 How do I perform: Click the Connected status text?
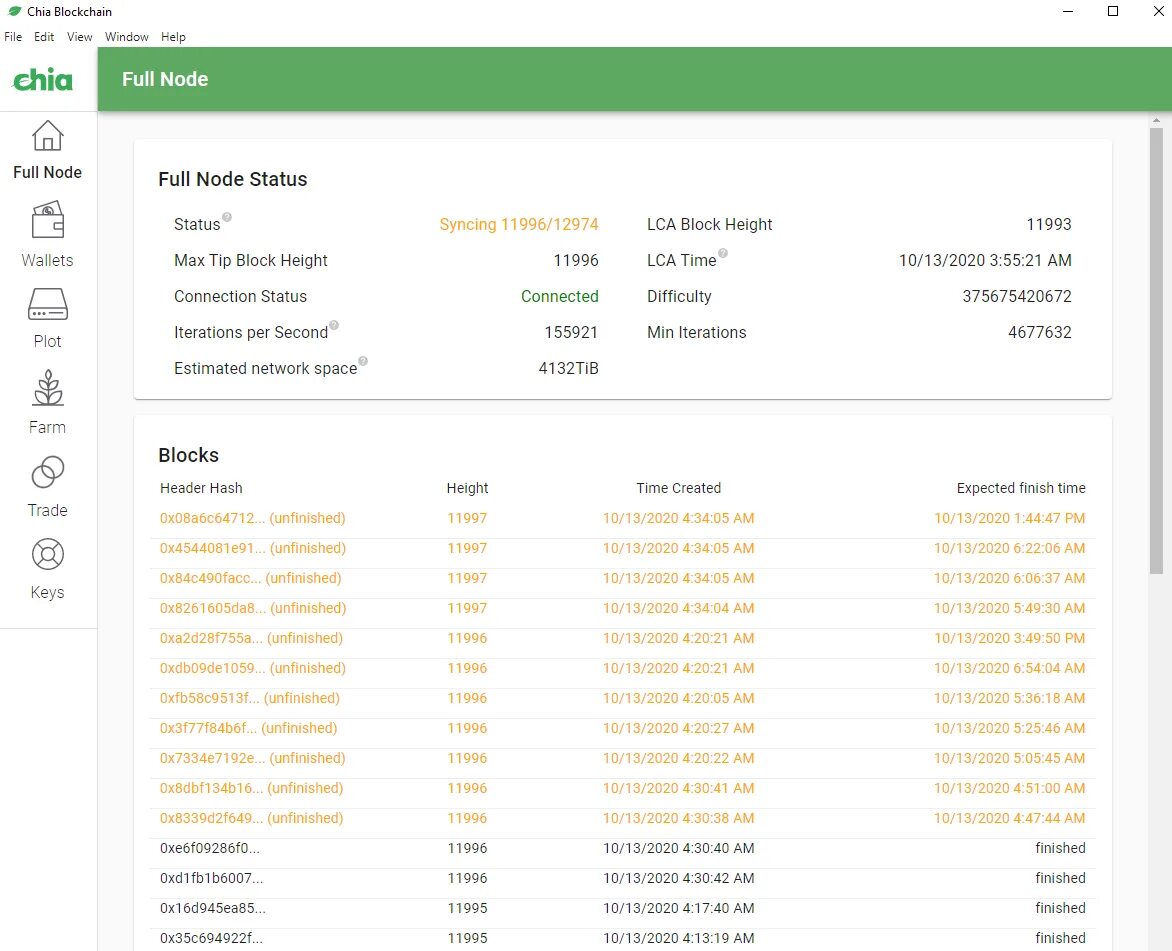[x=560, y=296]
